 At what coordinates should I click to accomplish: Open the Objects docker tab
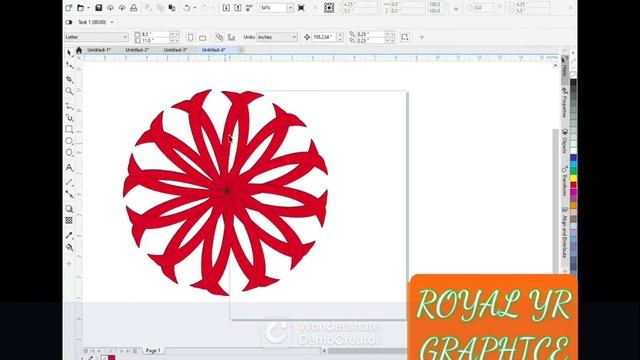click(564, 140)
